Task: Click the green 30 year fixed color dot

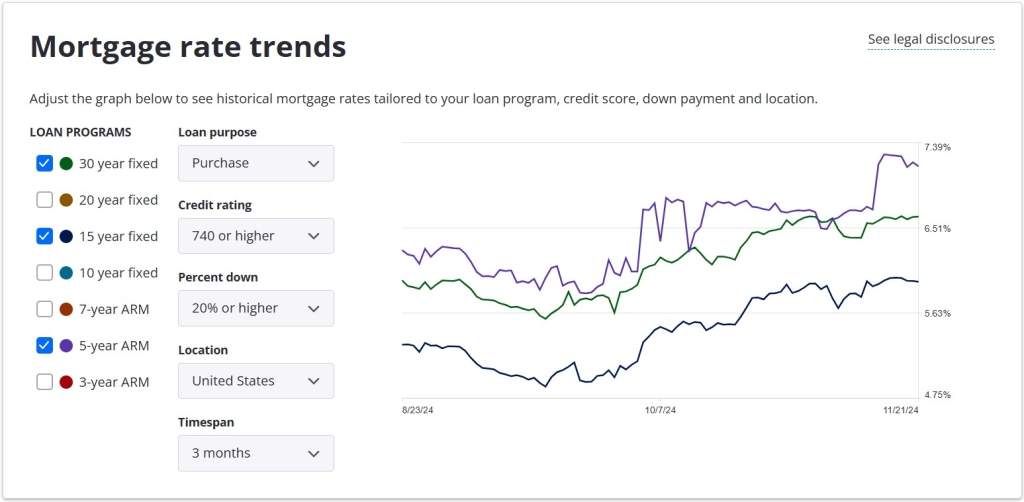Action: click(x=66, y=163)
